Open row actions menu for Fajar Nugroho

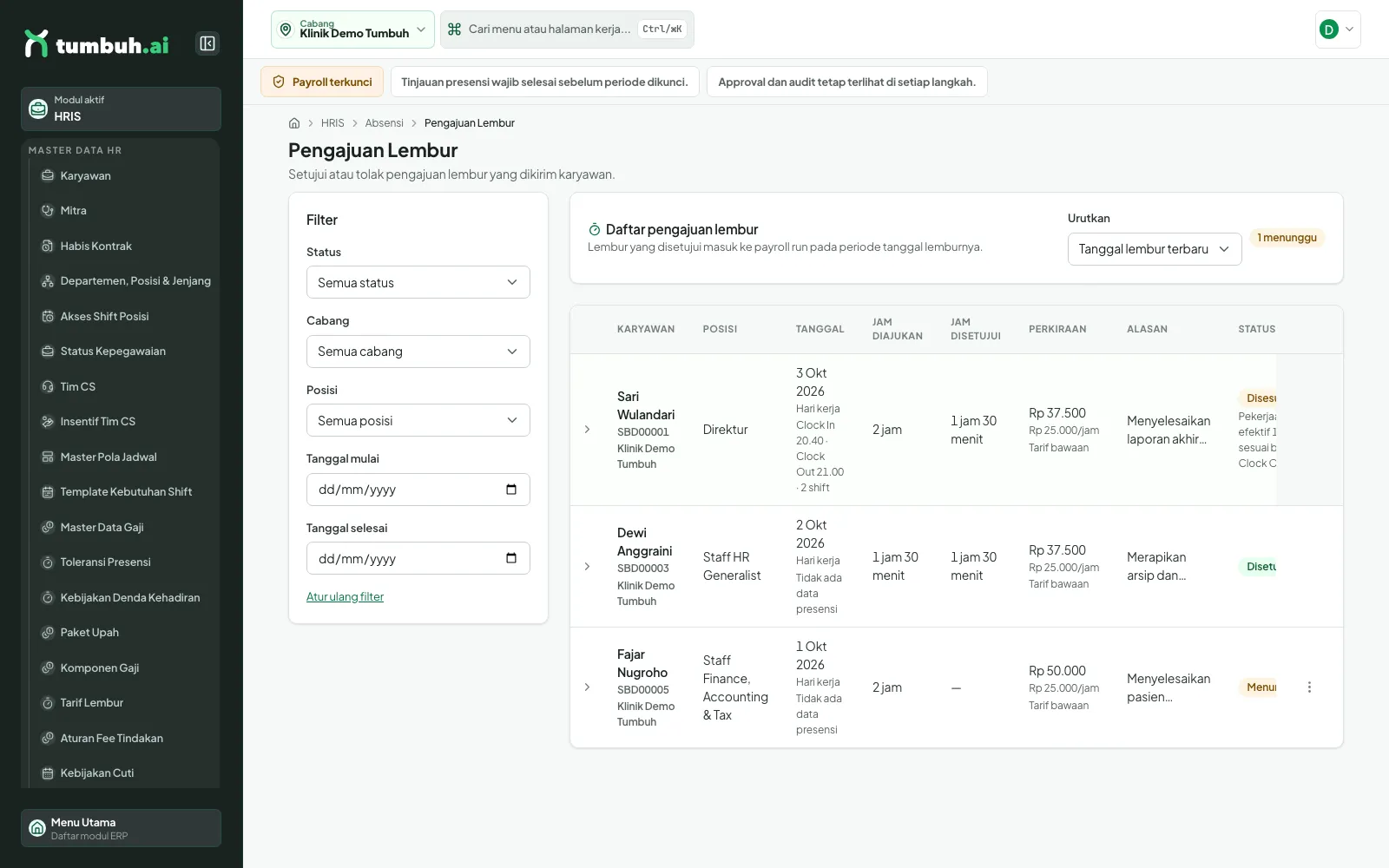click(x=1309, y=687)
